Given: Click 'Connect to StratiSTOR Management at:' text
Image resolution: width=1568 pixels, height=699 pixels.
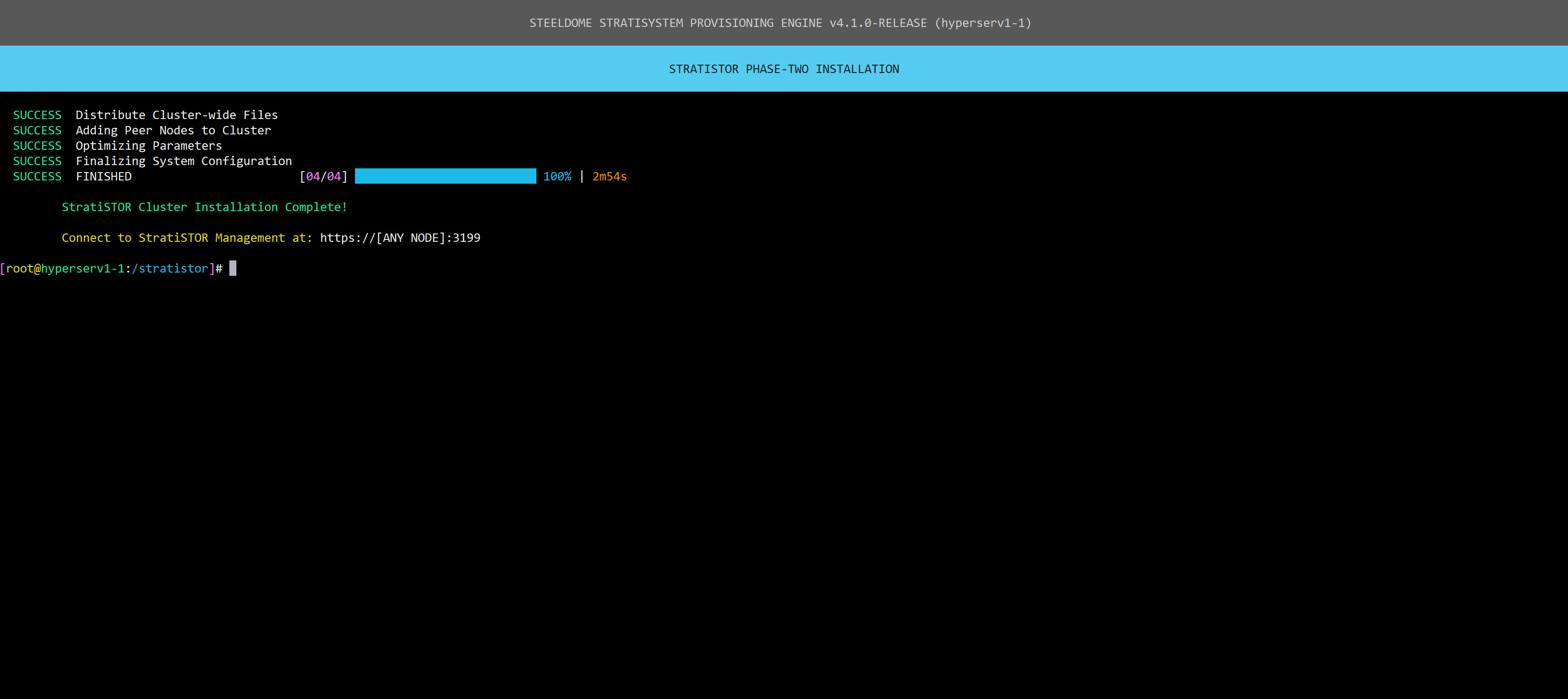Looking at the screenshot, I should pyautogui.click(x=186, y=238).
